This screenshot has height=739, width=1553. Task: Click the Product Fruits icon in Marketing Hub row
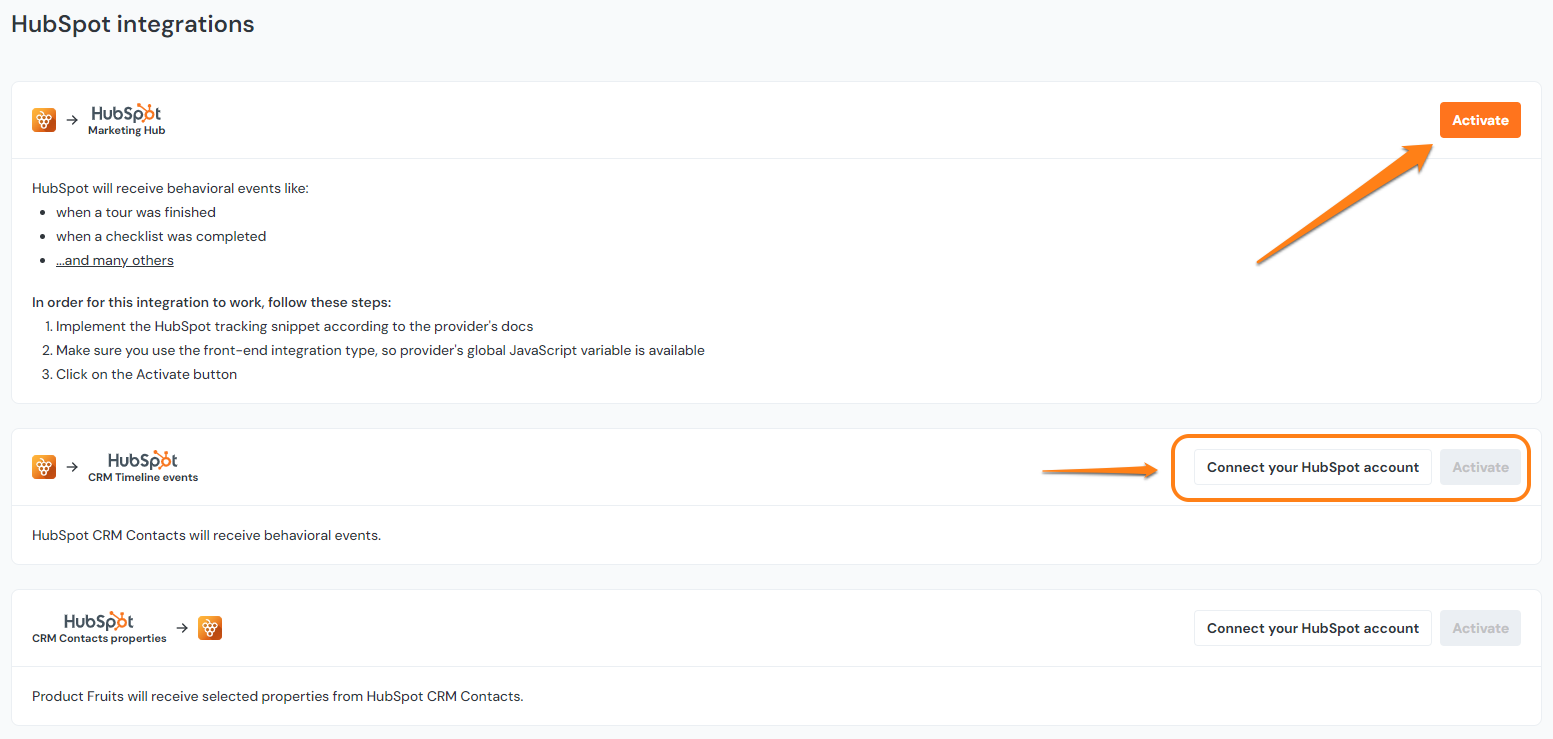(44, 119)
